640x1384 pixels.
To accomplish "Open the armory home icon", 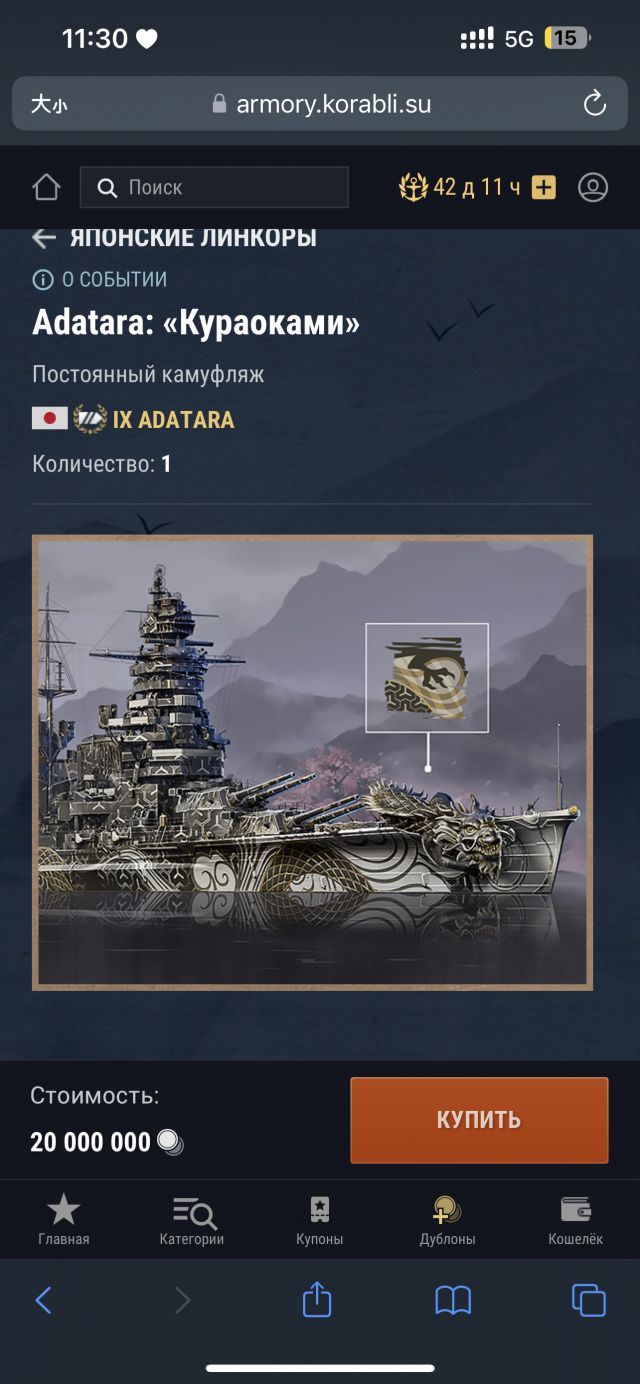I will [46, 187].
